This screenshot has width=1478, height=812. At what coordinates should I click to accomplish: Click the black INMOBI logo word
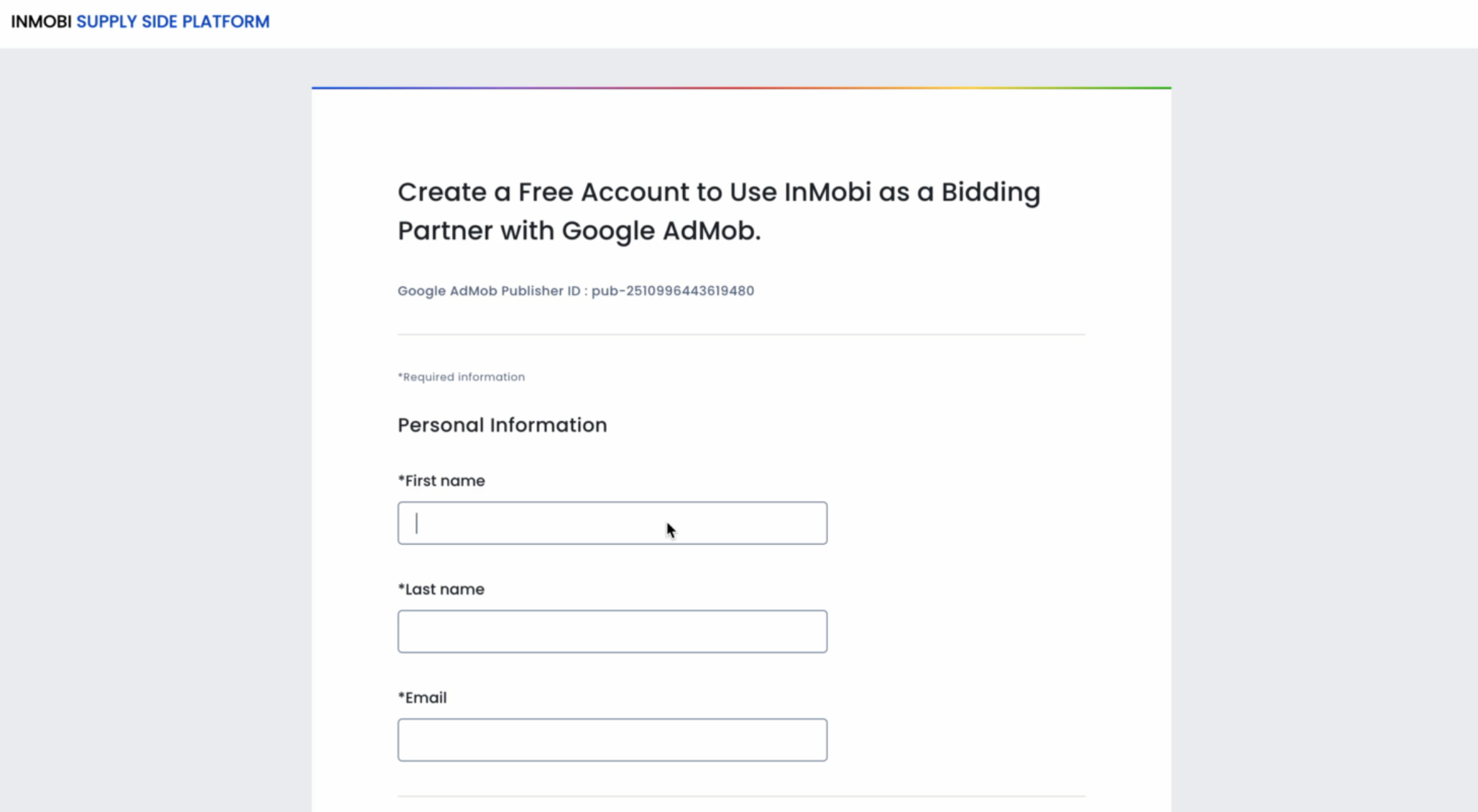(x=41, y=22)
